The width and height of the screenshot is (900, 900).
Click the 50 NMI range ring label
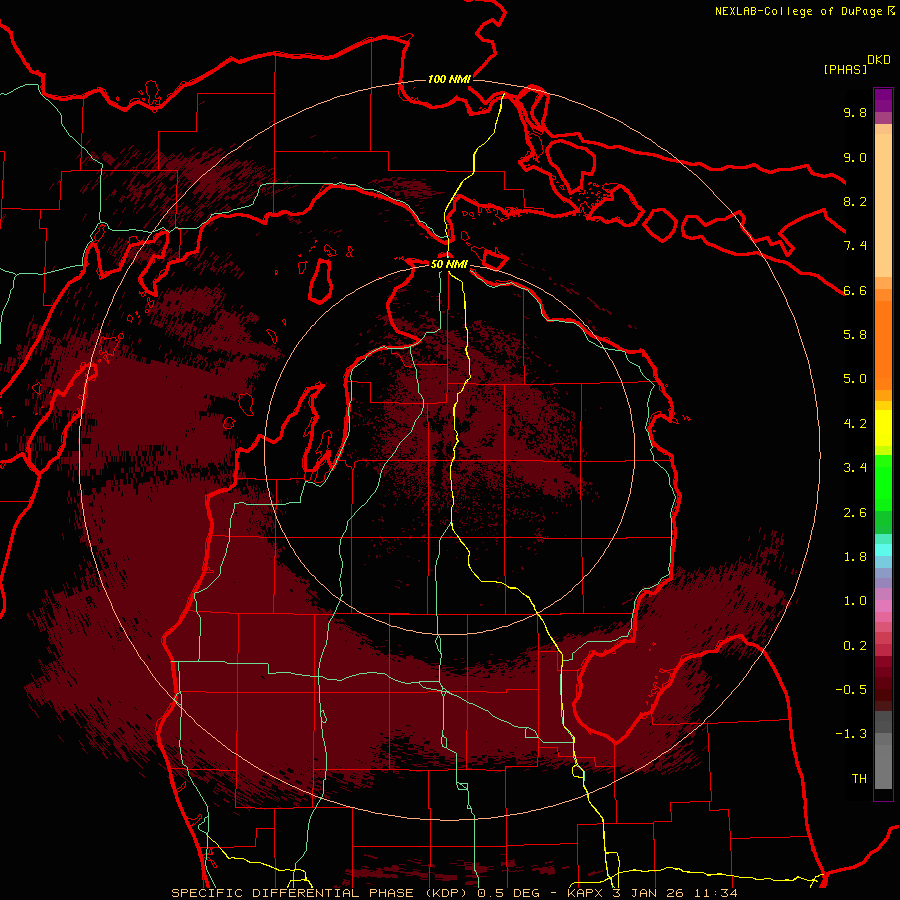pyautogui.click(x=449, y=264)
